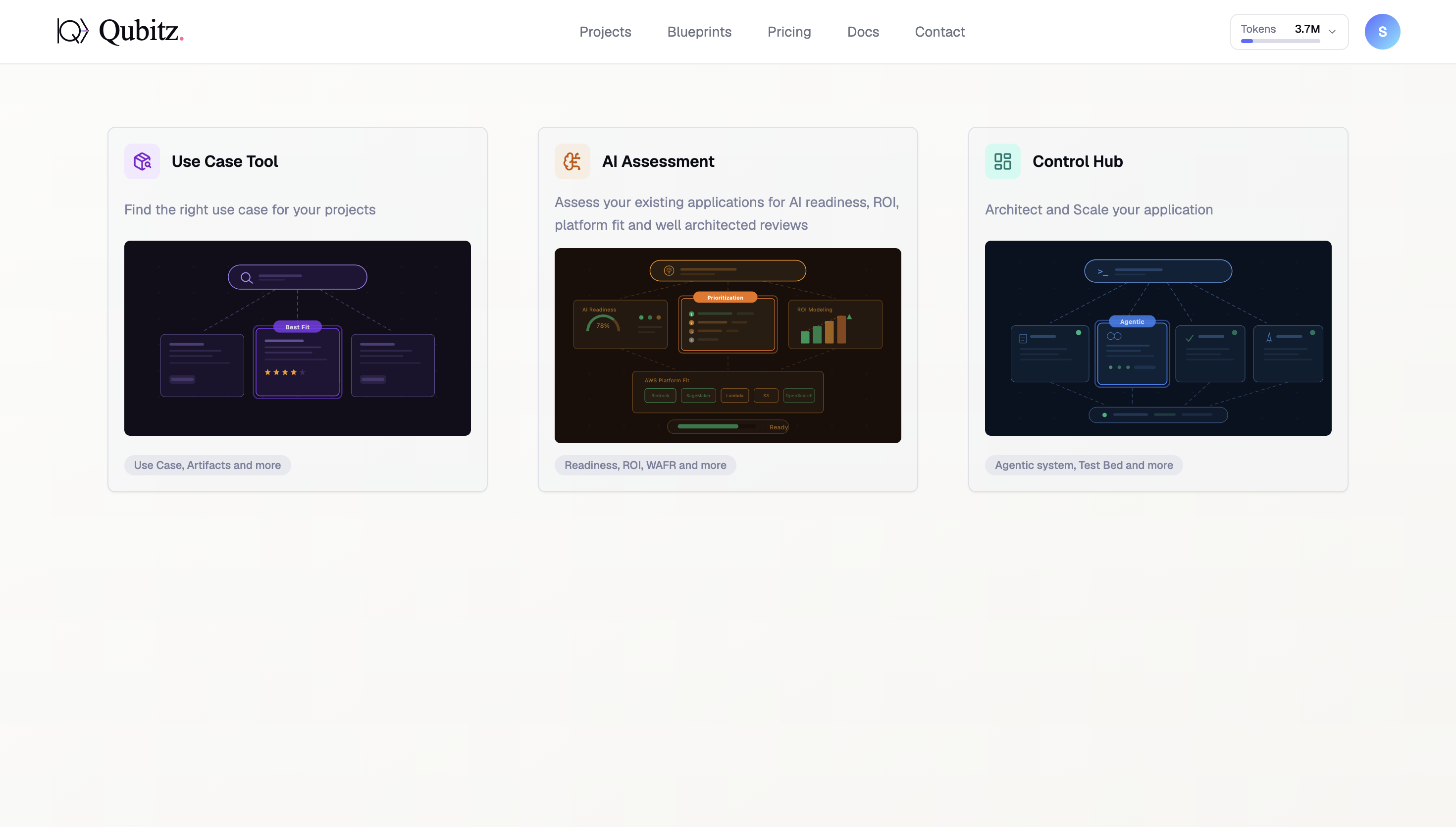The height and width of the screenshot is (827, 1456).
Task: Click the Best Fit badge in preview
Action: pyautogui.click(x=298, y=327)
